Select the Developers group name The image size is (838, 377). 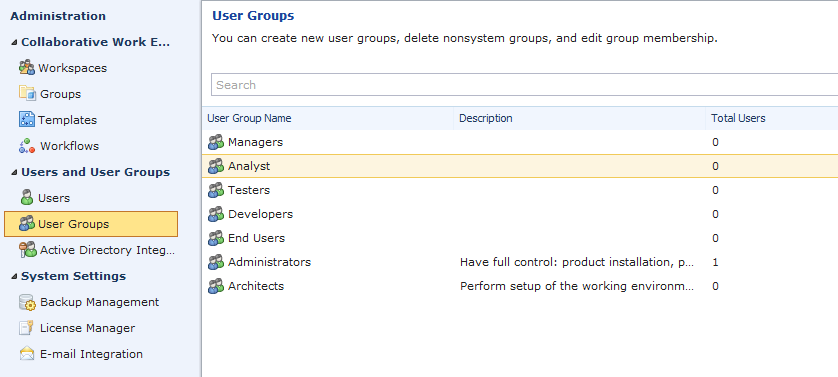260,214
